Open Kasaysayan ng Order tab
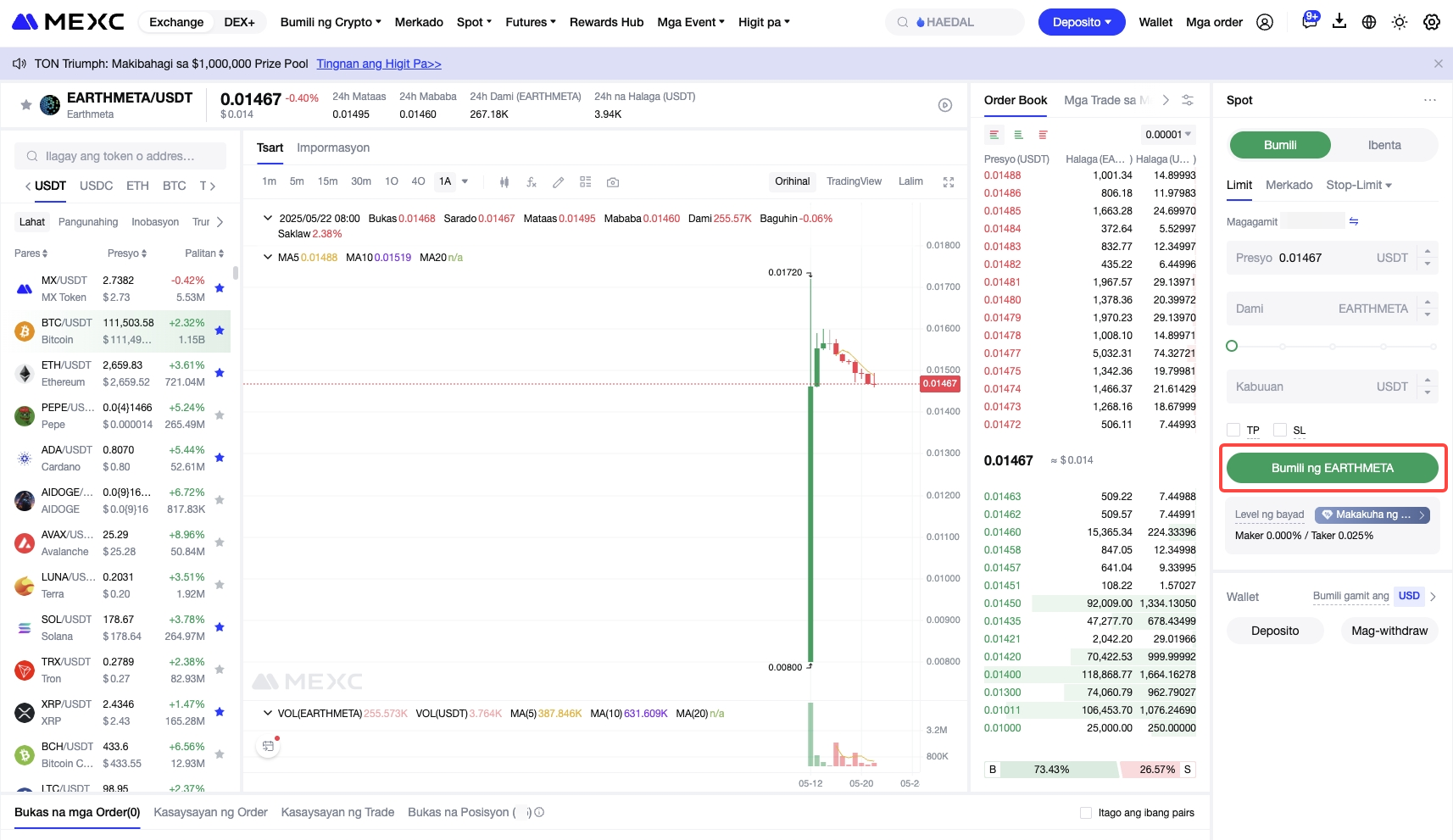This screenshot has height=840, width=1453. tap(210, 812)
